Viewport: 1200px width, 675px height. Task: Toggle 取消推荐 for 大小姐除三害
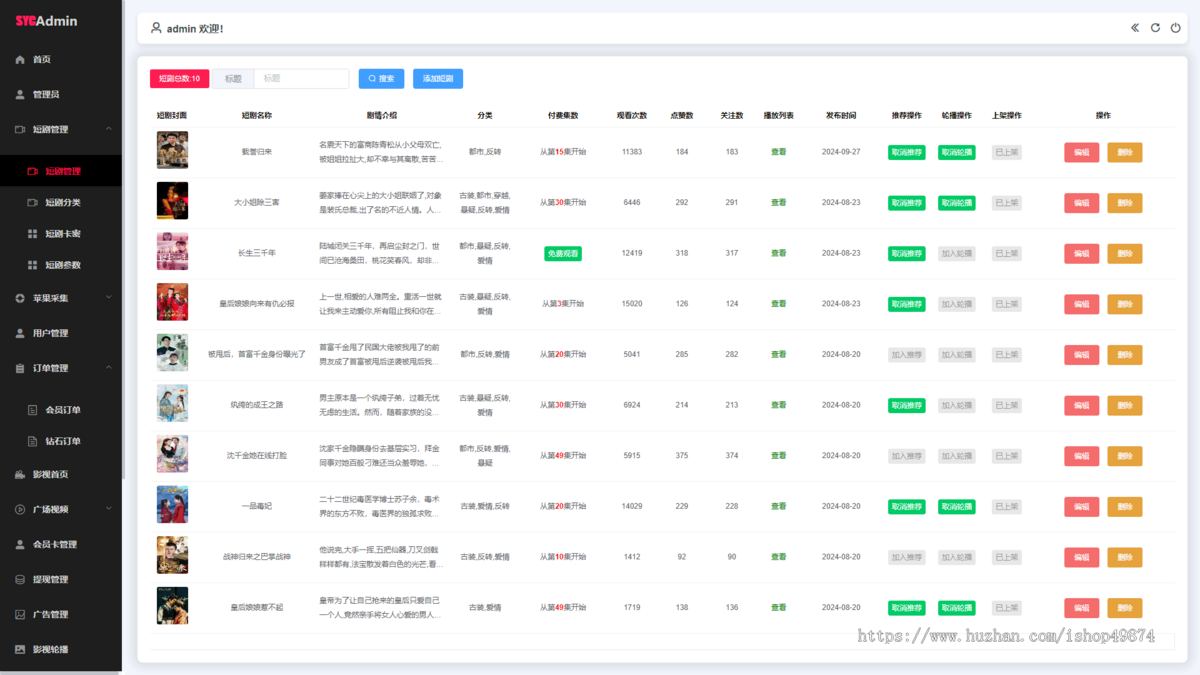907,203
